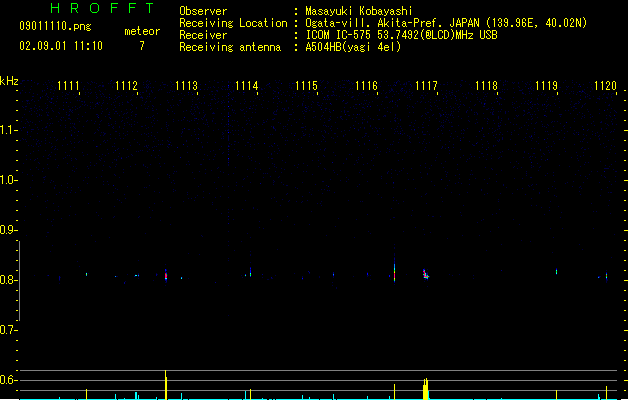Click the 1.0 kHz frequency label
The image size is (629, 400).
point(8,180)
